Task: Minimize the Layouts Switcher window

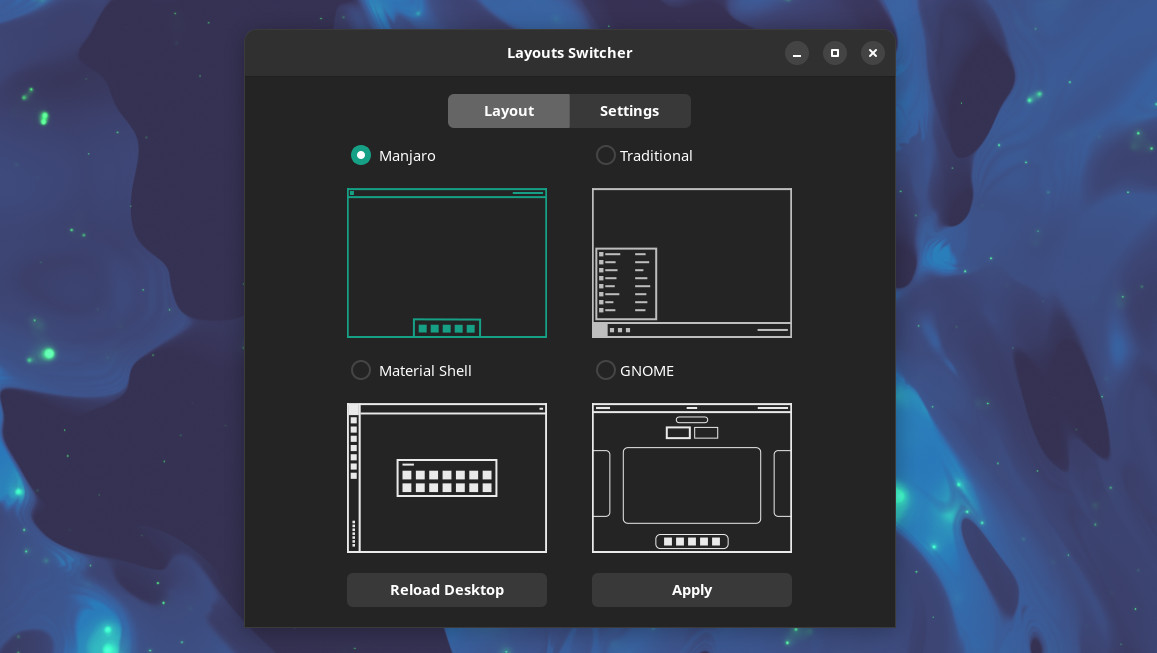Action: (x=797, y=53)
